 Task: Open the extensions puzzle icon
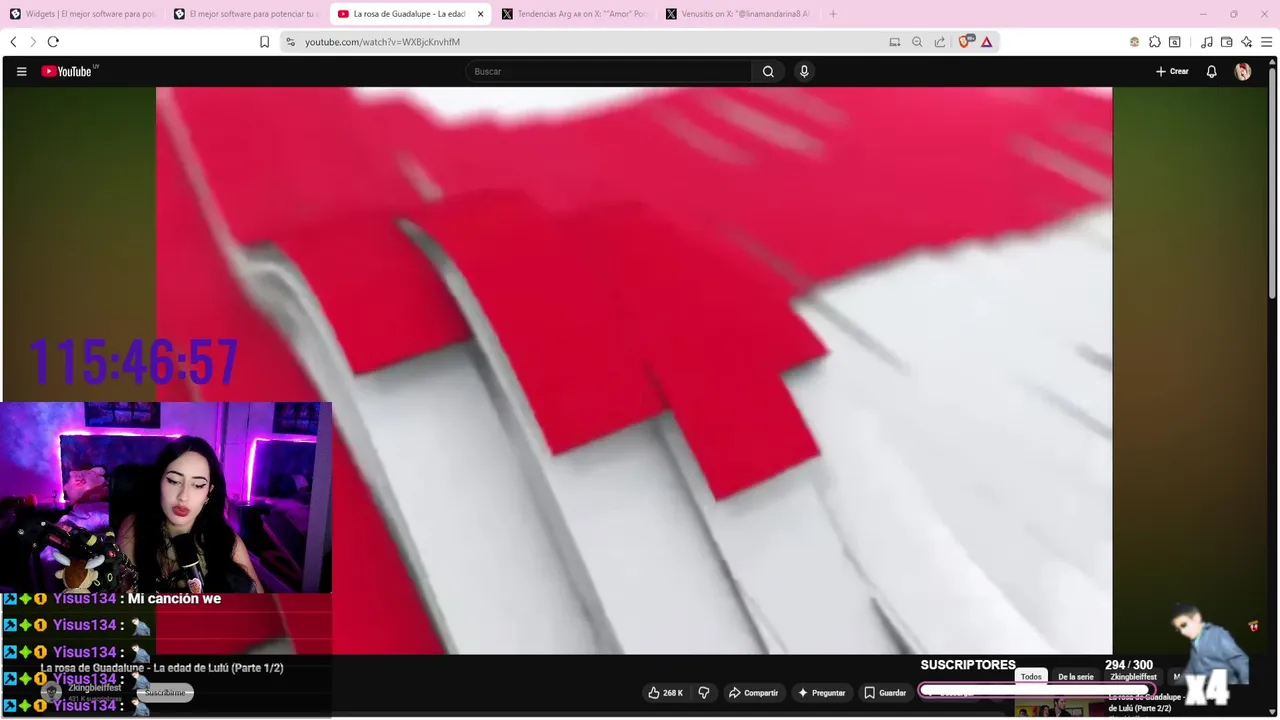pyautogui.click(x=1155, y=42)
